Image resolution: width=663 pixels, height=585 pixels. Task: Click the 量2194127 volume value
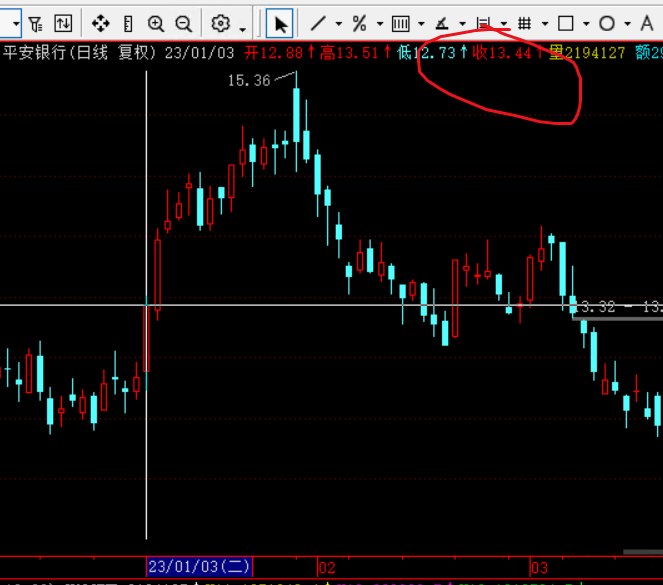[587, 53]
